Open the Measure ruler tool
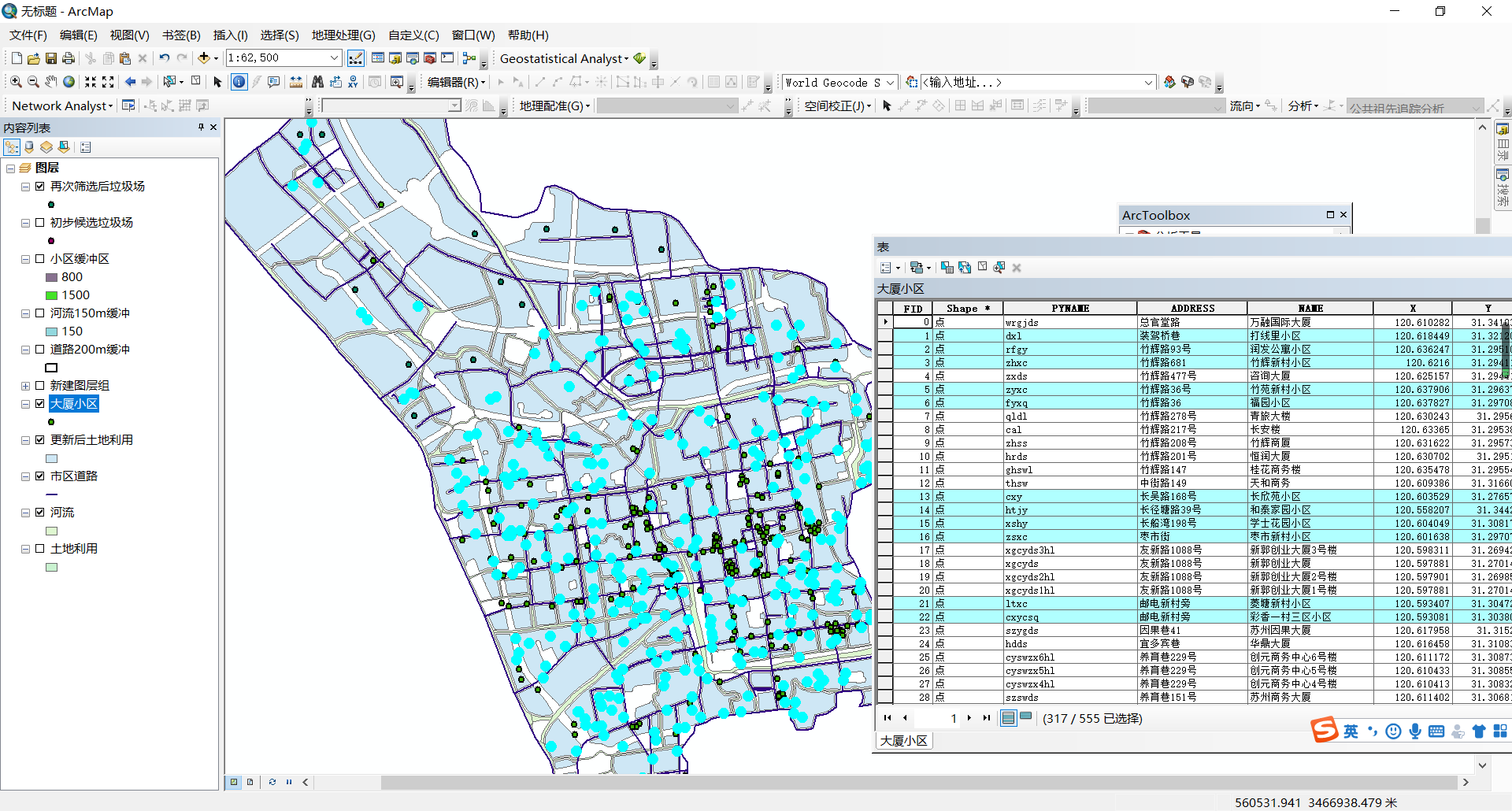The image size is (1512, 811). point(296,82)
